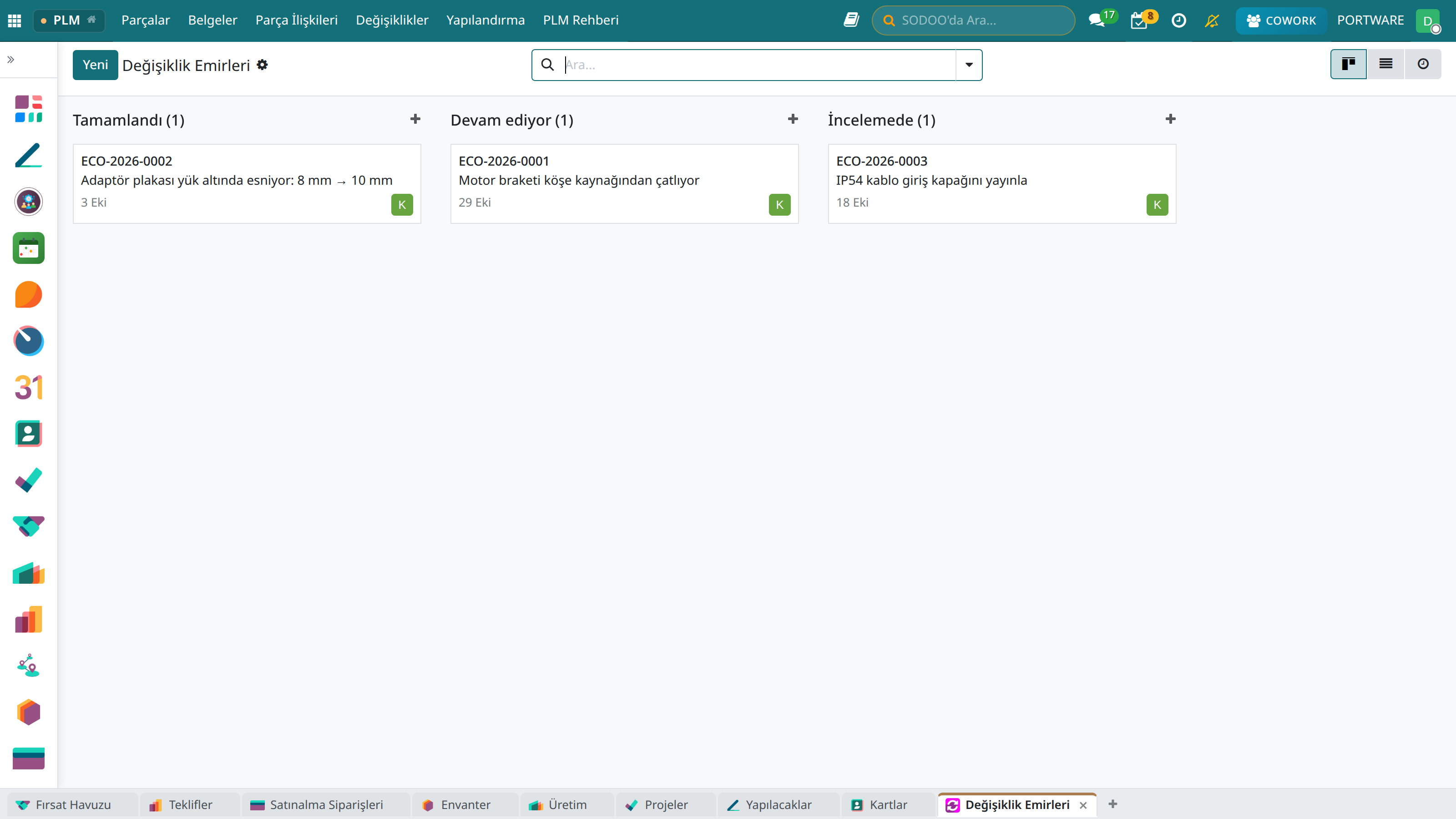Close the Değişiklik Emirleri tab
Screen dimensions: 1456x819
tap(1083, 805)
